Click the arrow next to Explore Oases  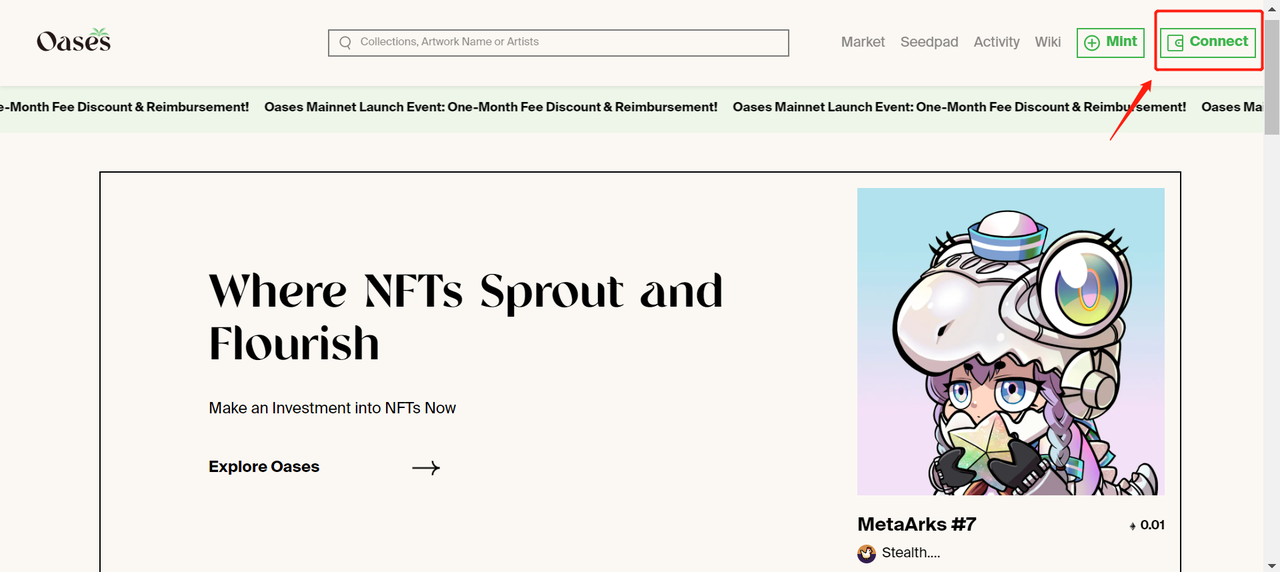[426, 467]
